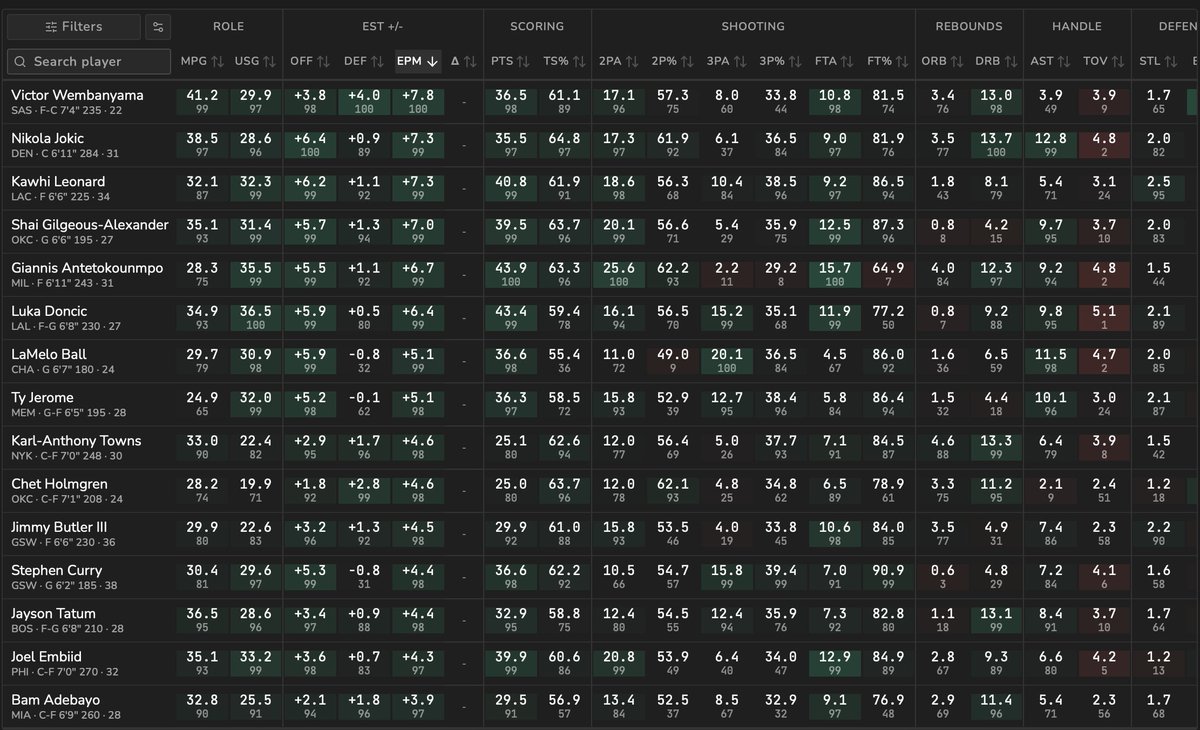Sort by ORB column
The height and width of the screenshot is (730, 1200).
pos(942,61)
